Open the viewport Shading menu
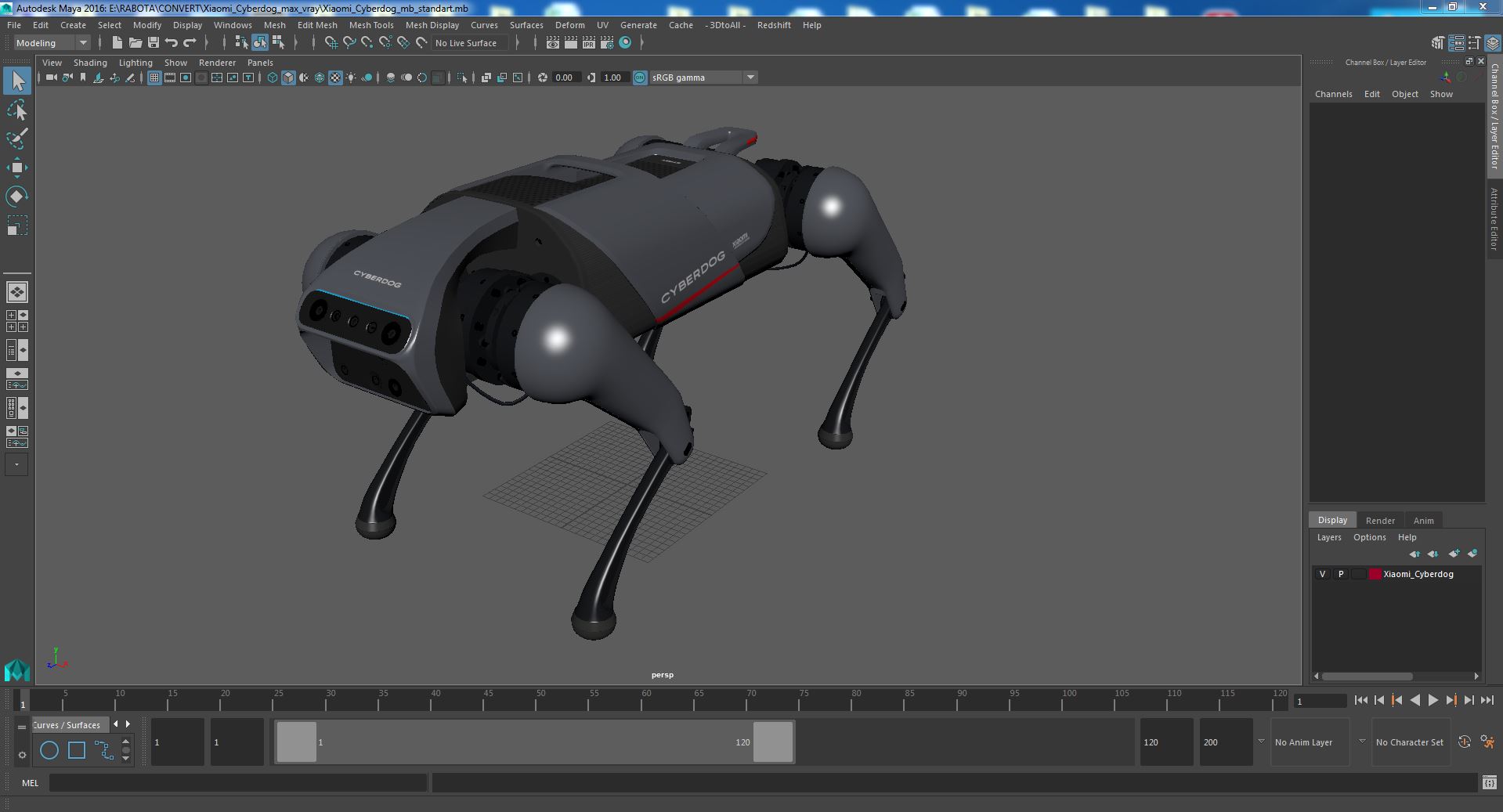Viewport: 1503px width, 812px height. click(90, 63)
